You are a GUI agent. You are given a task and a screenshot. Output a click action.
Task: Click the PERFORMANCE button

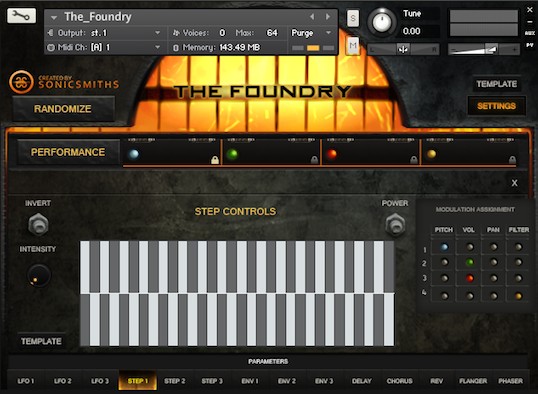point(68,152)
